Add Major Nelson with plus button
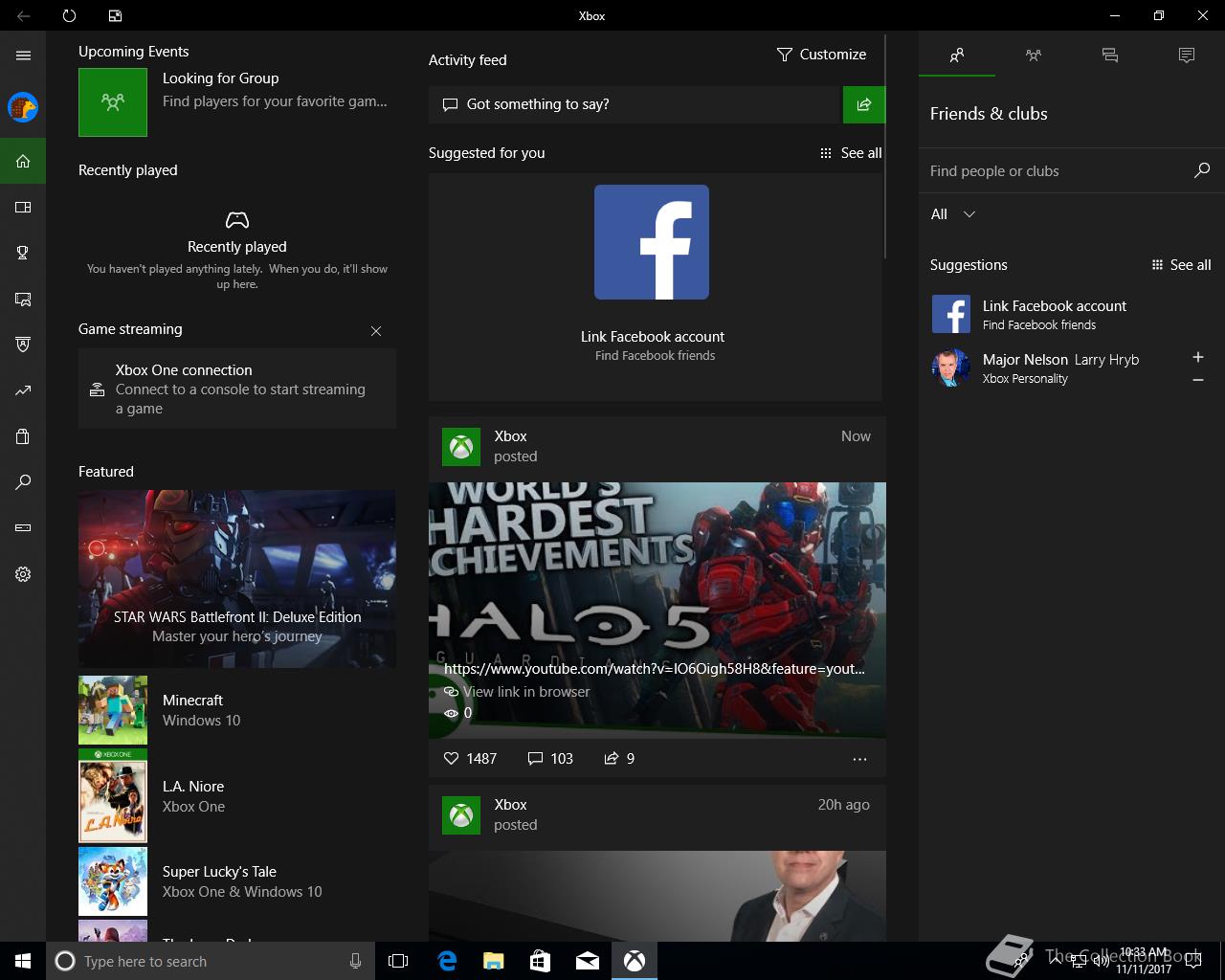This screenshot has width=1225, height=980. 1197,357
